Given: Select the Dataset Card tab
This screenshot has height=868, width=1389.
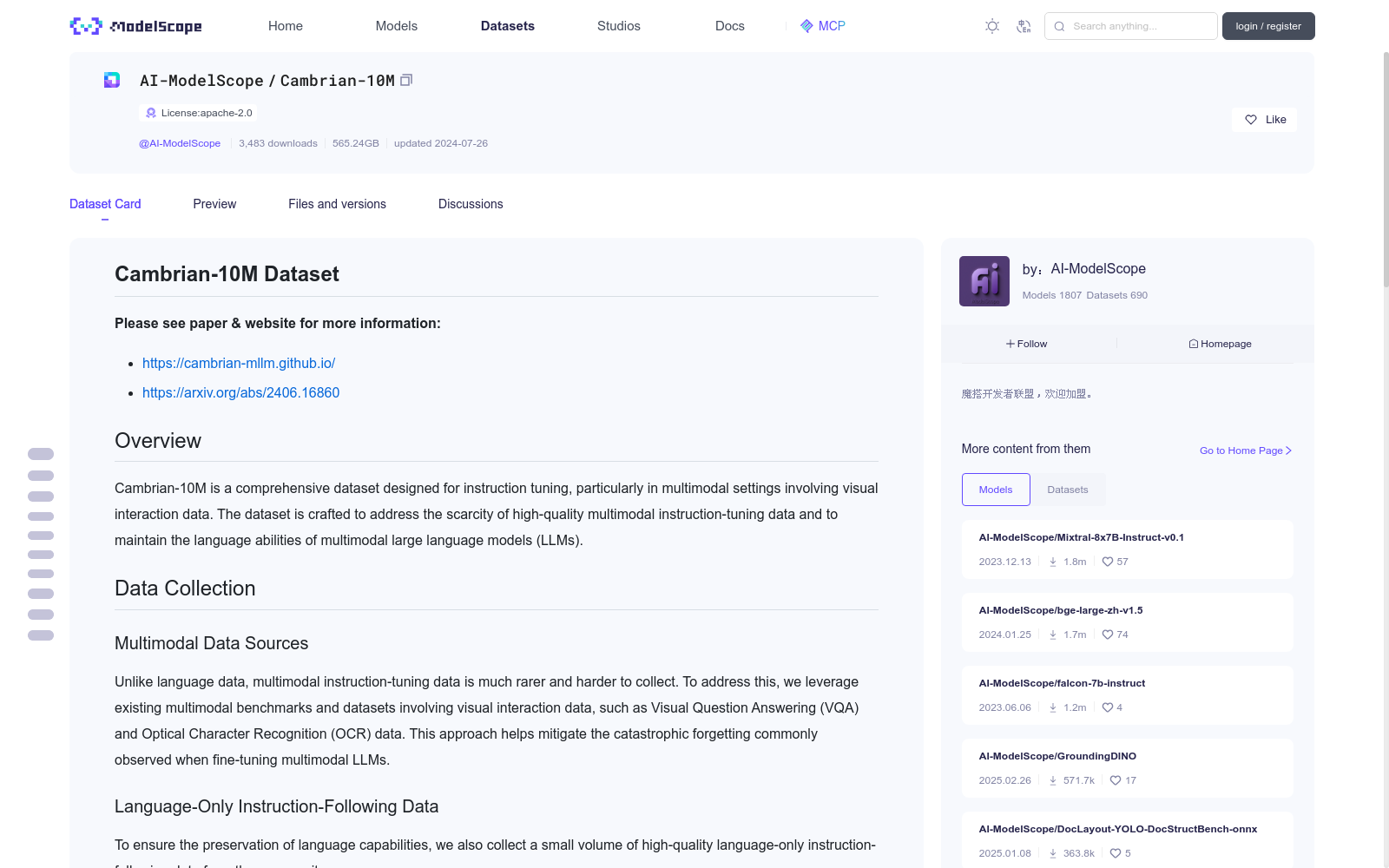Looking at the screenshot, I should 105,204.
